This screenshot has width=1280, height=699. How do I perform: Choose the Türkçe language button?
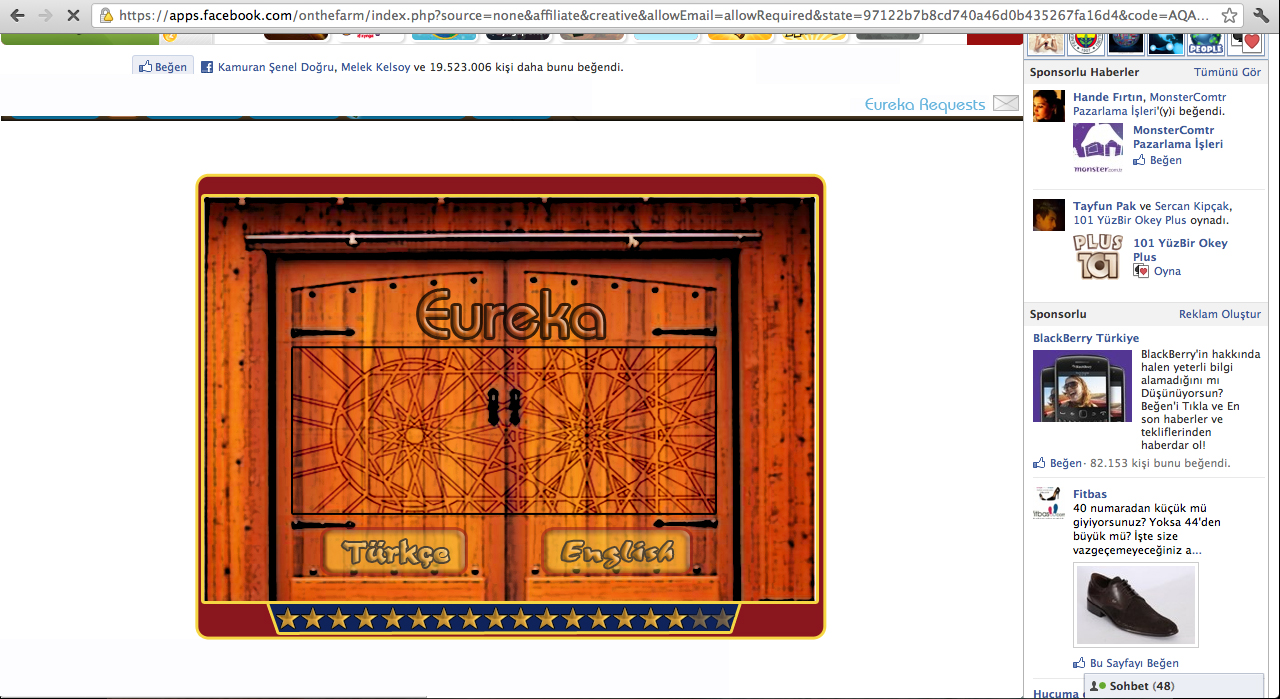[x=394, y=552]
